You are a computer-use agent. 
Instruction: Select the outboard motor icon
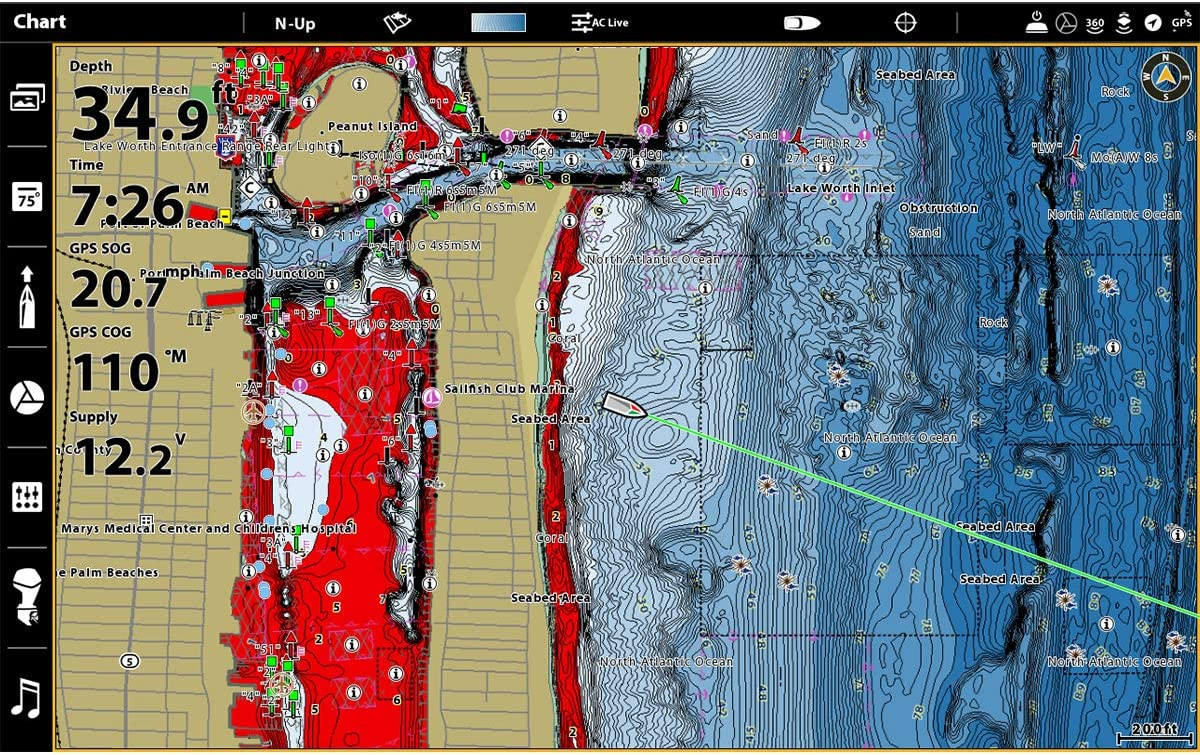(27, 592)
